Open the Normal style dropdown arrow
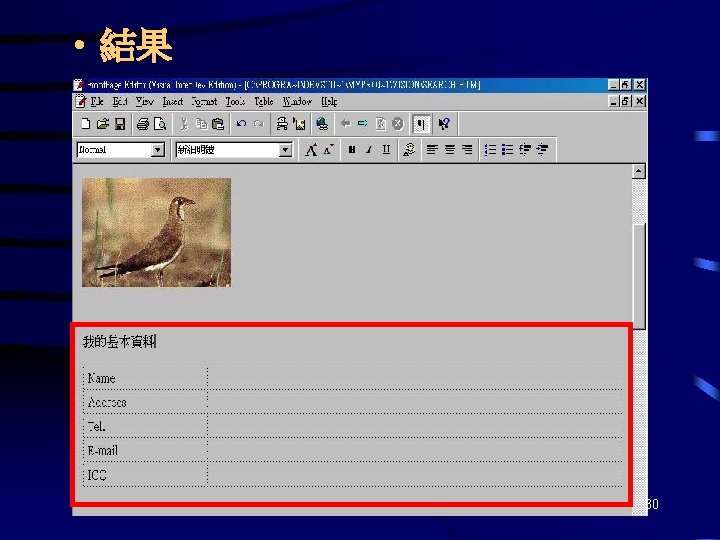The image size is (720, 540). [158, 150]
